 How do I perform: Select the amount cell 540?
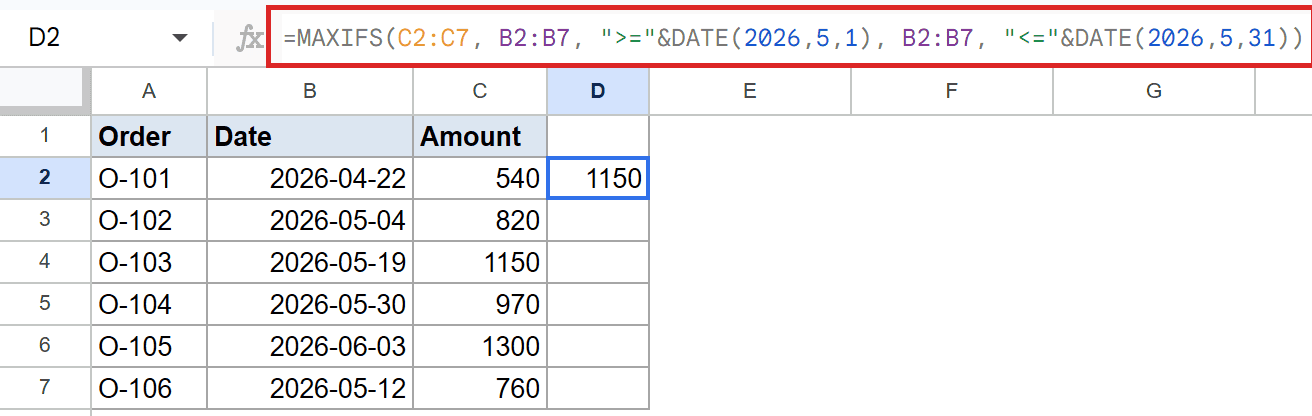480,178
